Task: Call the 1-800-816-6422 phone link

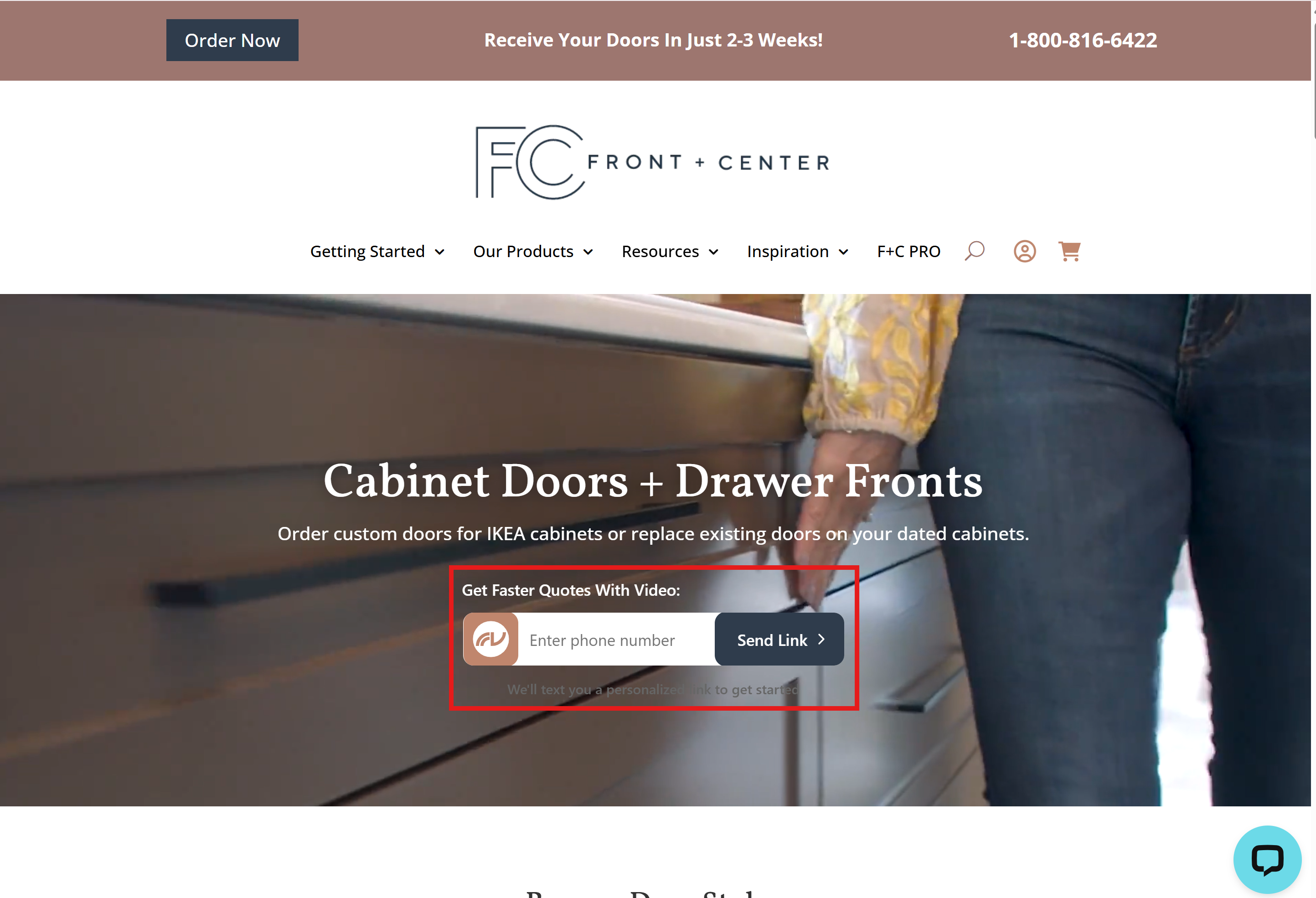Action: tap(1083, 40)
